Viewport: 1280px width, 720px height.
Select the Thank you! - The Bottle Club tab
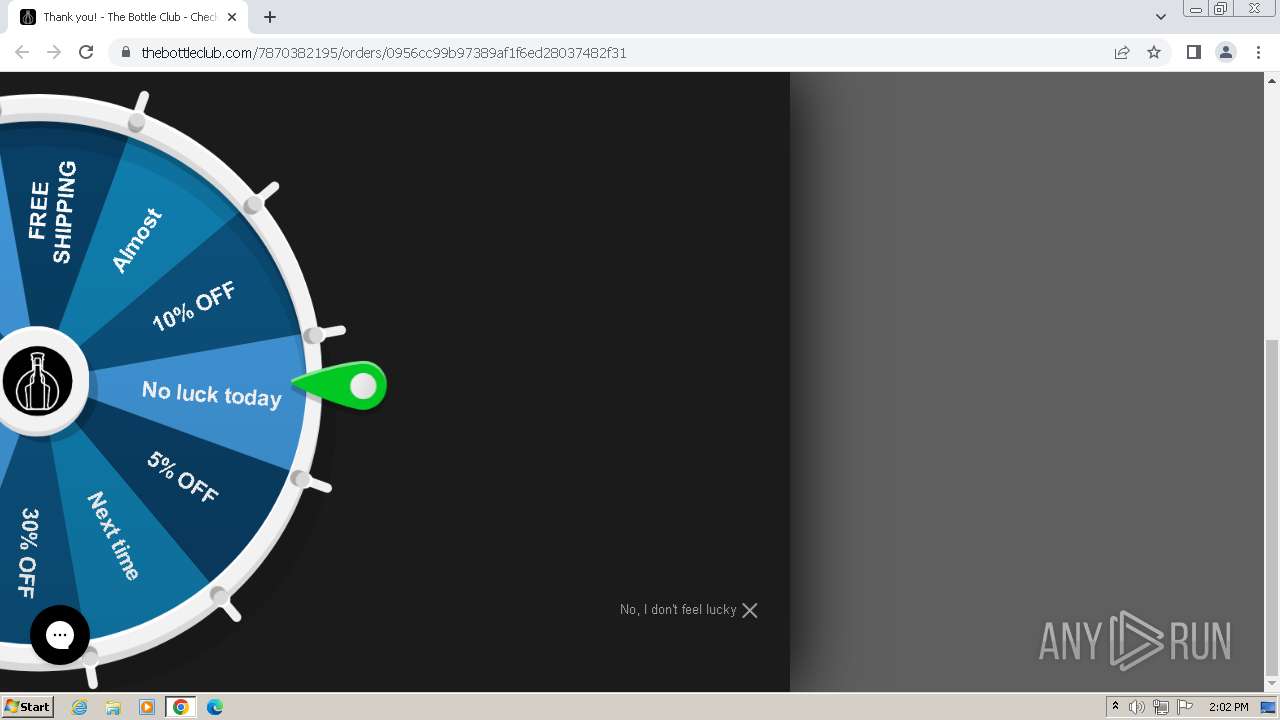[129, 17]
